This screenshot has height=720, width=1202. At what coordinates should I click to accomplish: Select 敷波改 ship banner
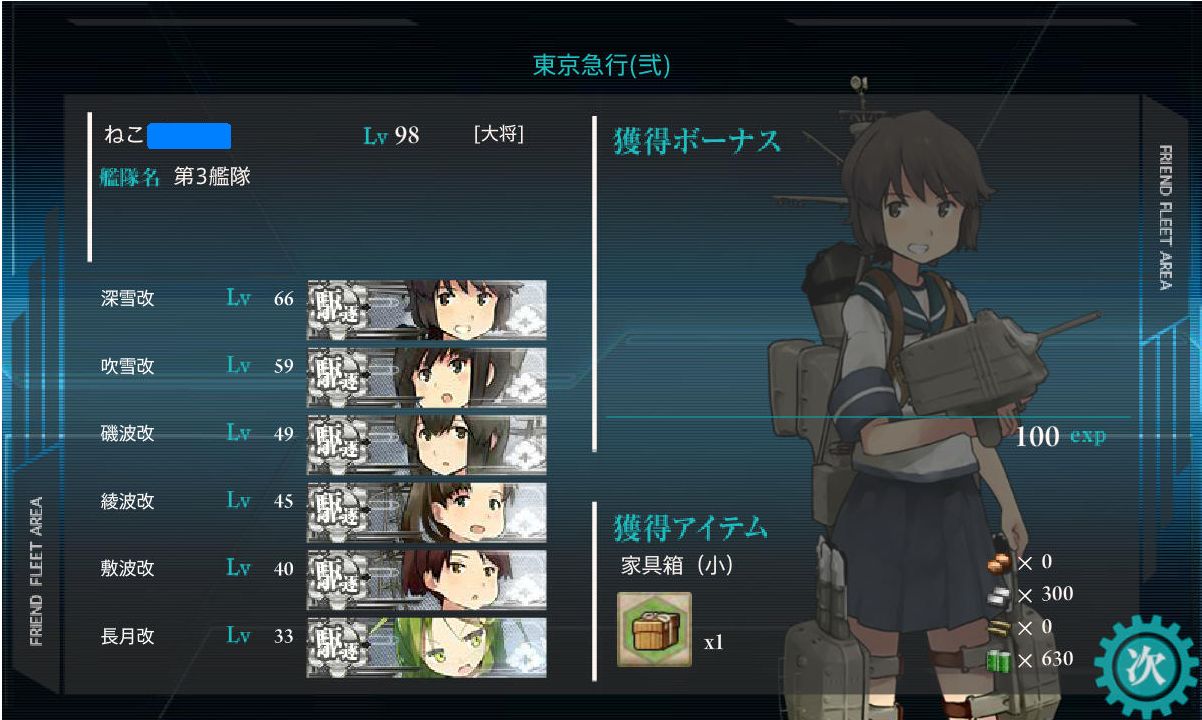(x=427, y=579)
